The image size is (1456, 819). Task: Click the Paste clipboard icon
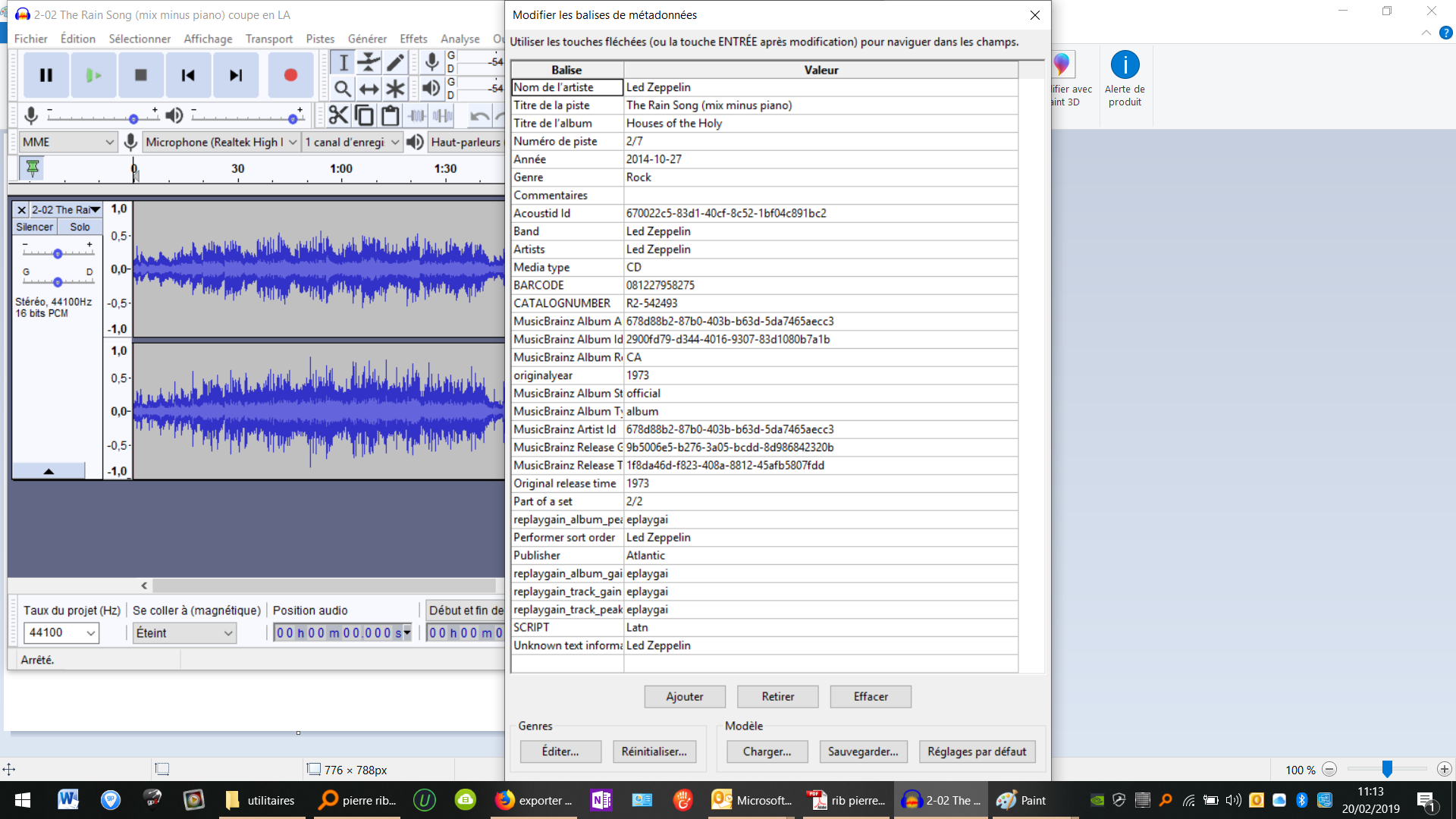tap(390, 115)
